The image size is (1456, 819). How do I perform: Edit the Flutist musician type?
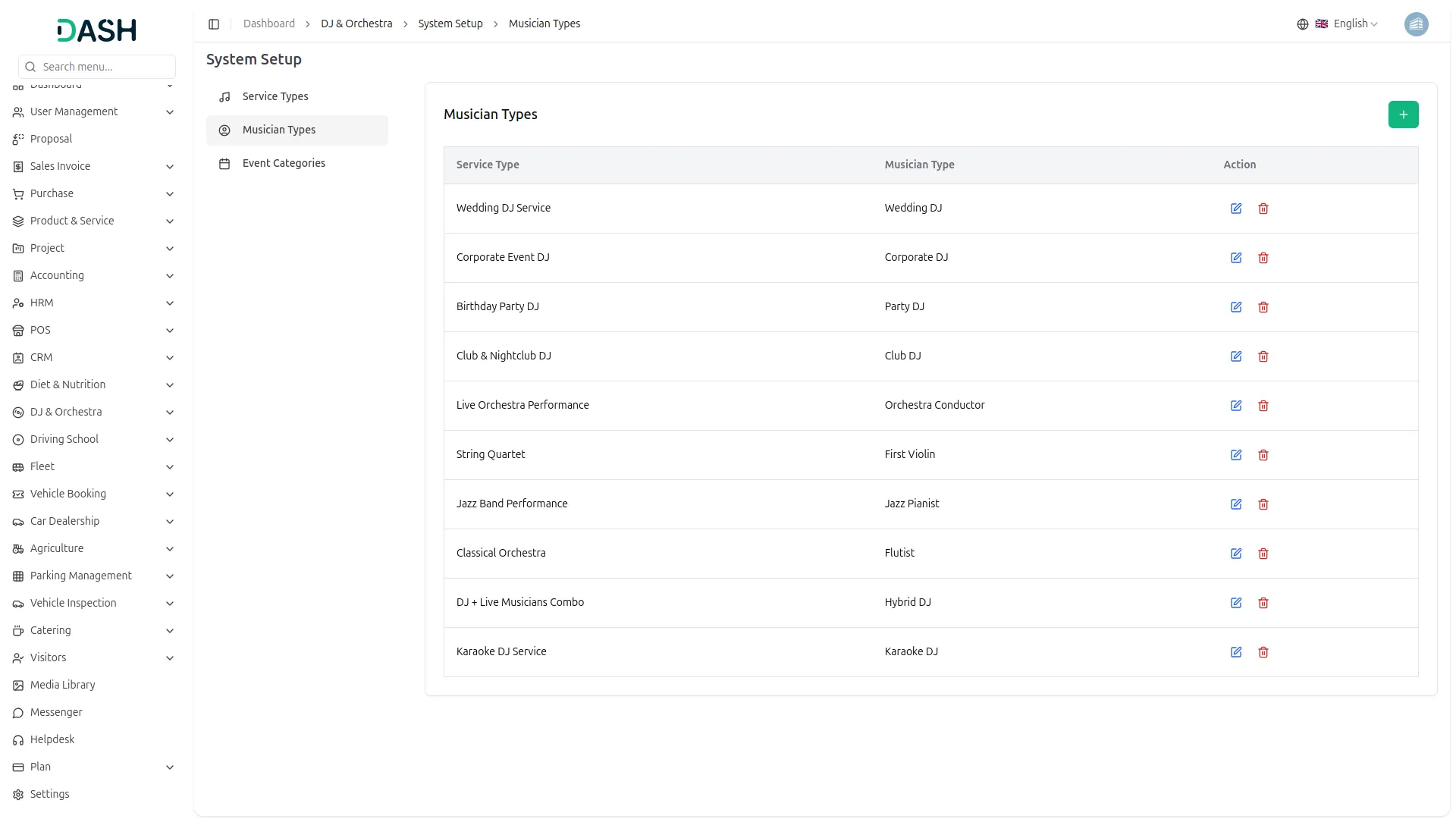(1235, 554)
